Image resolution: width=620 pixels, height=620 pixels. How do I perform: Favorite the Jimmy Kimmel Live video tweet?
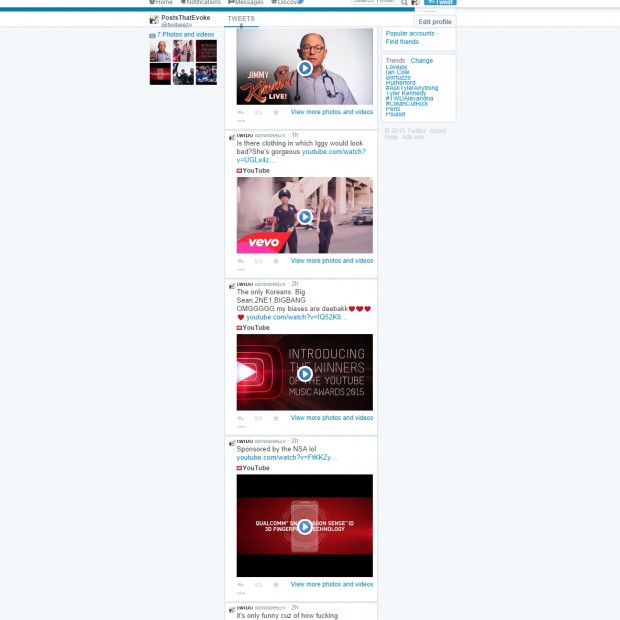(x=276, y=113)
